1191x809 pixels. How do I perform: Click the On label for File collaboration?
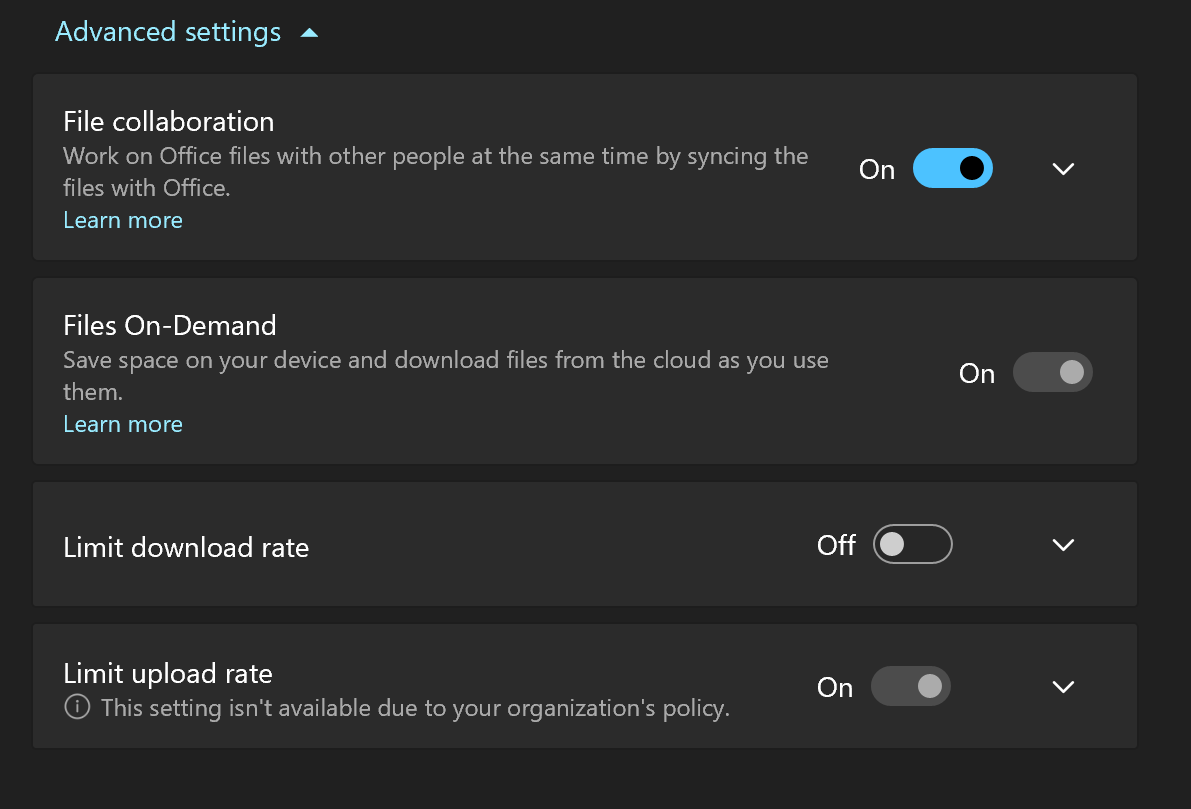tap(877, 169)
